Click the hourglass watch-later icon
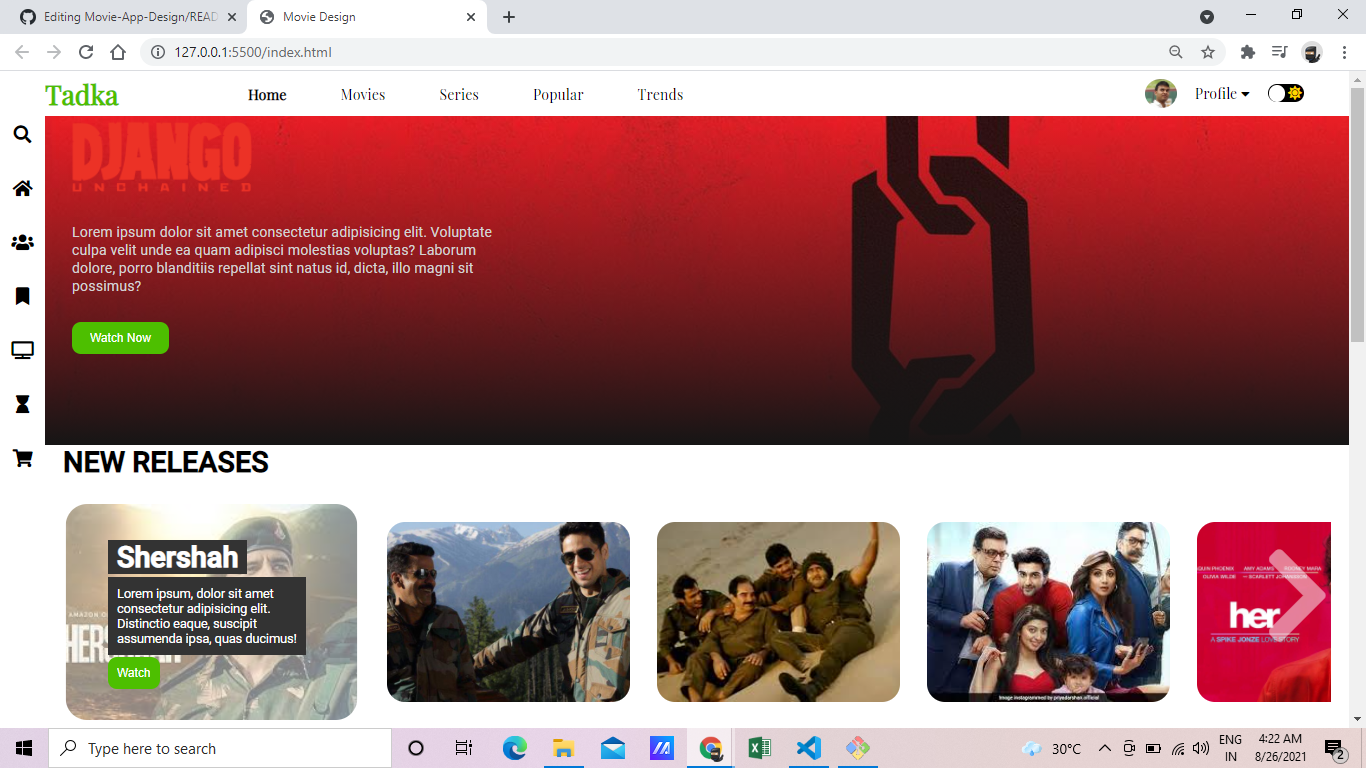 [22, 404]
